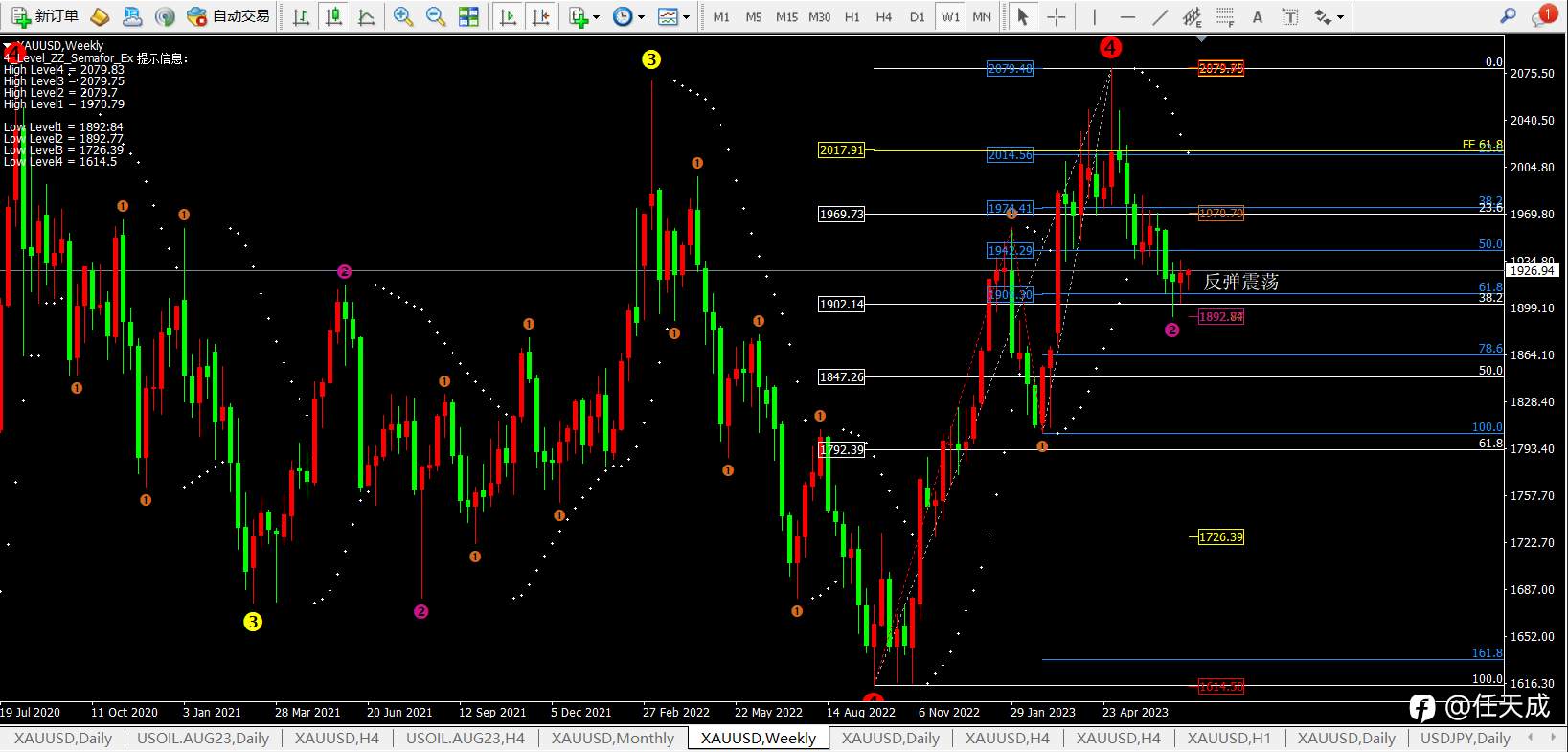
Task: Open chat notifications with red badge
Action: (x=1543, y=15)
